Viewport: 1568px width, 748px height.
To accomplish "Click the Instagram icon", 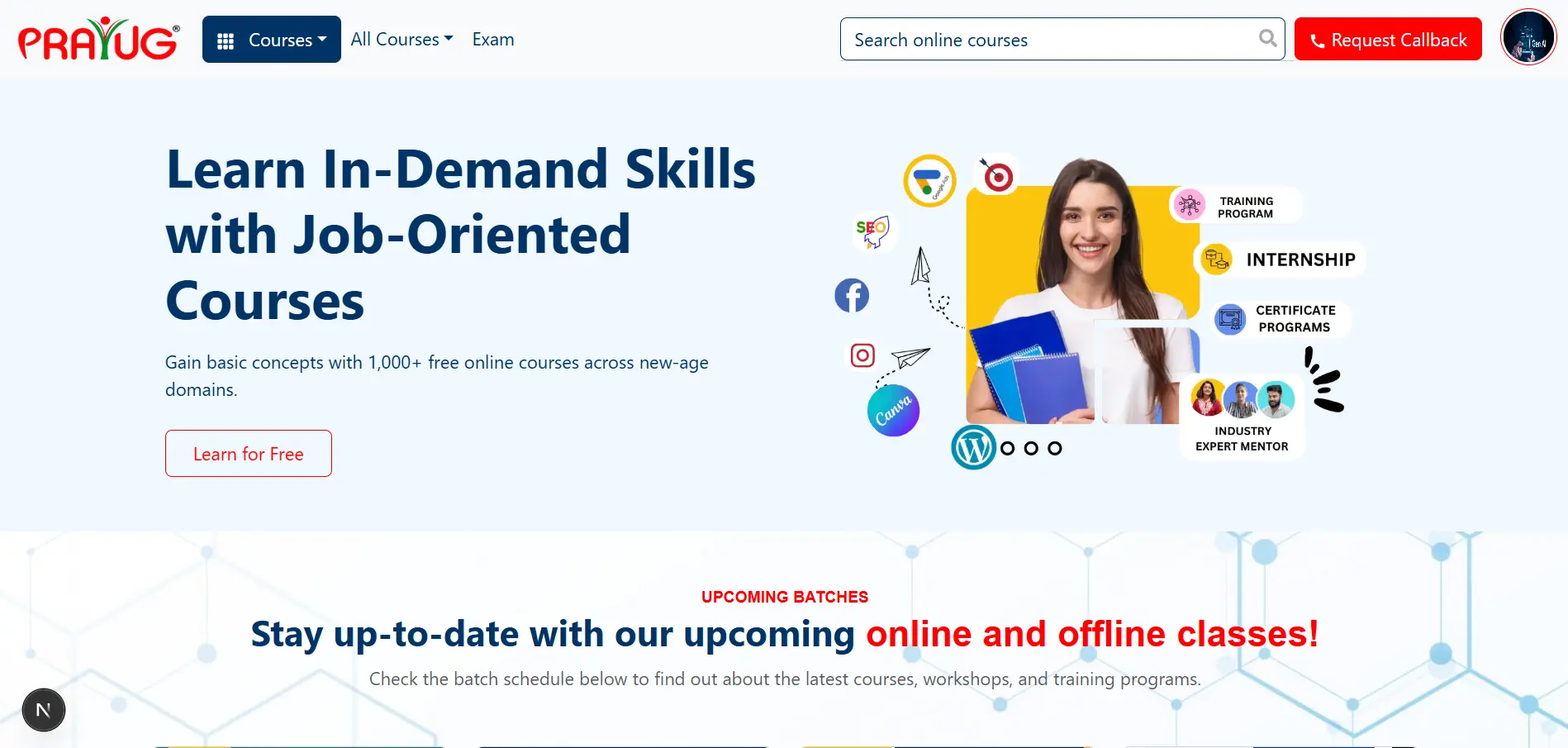I will [x=862, y=355].
